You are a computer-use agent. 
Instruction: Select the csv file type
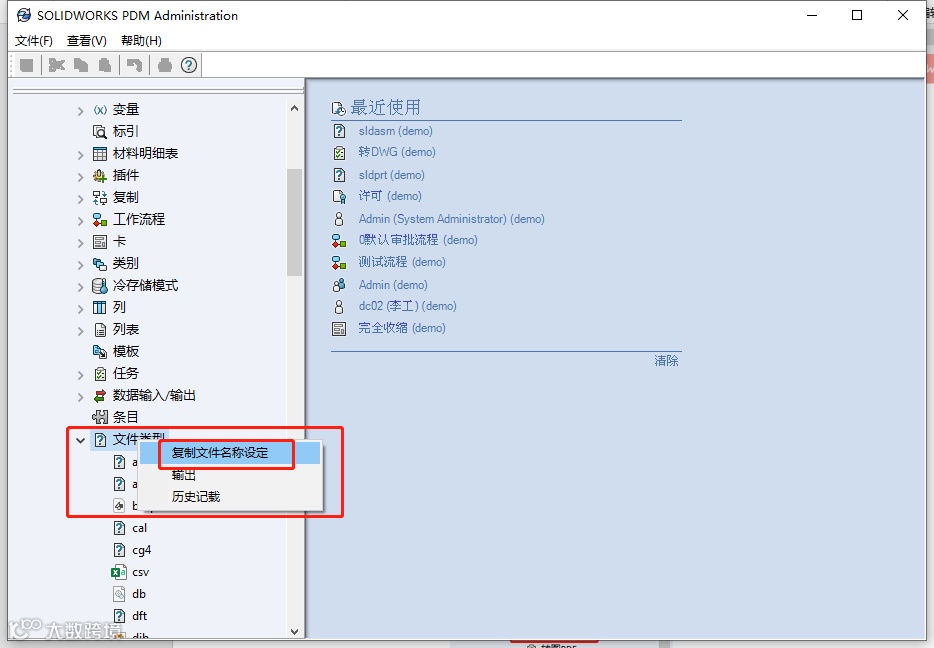140,572
